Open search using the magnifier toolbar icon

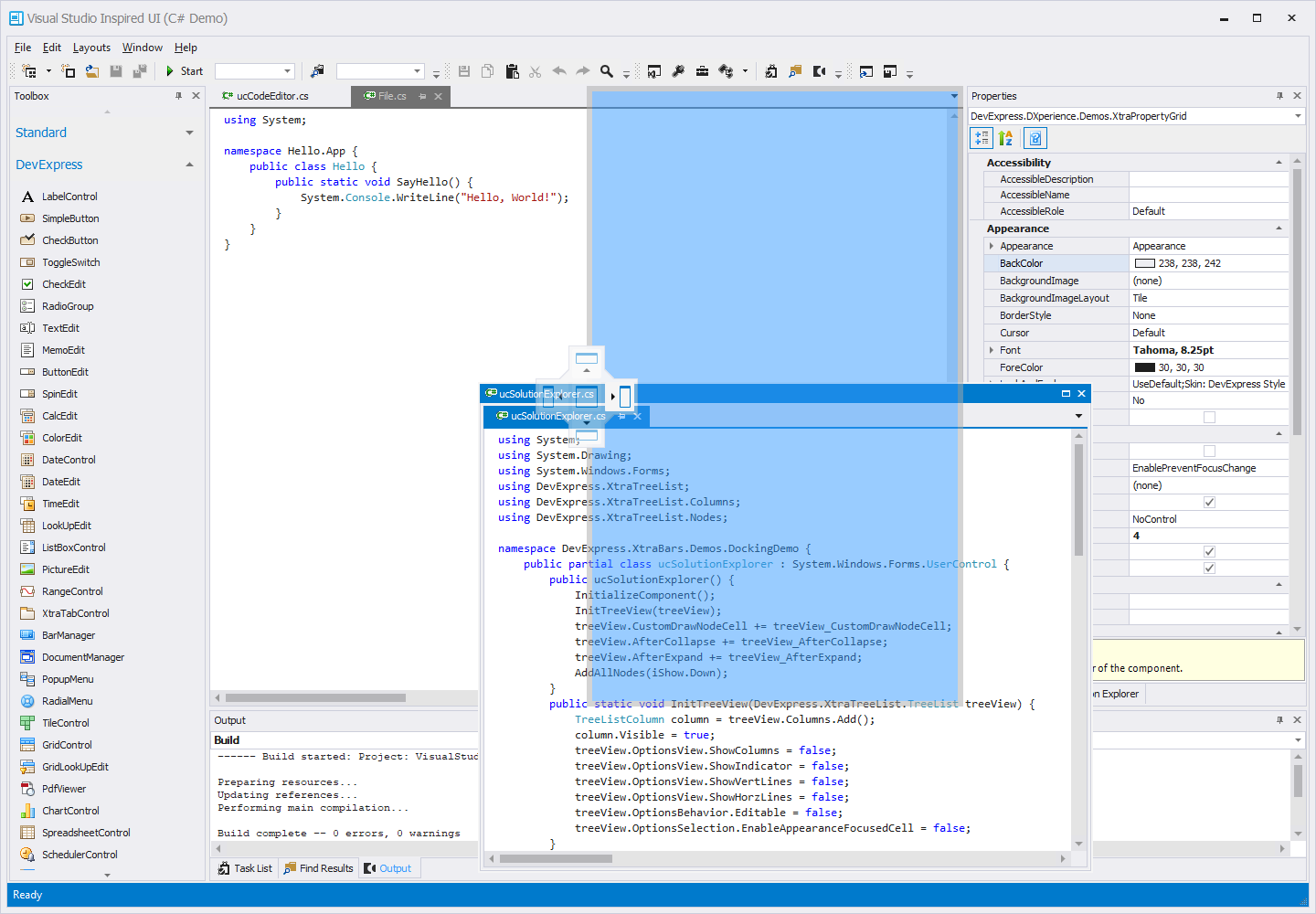[x=606, y=70]
